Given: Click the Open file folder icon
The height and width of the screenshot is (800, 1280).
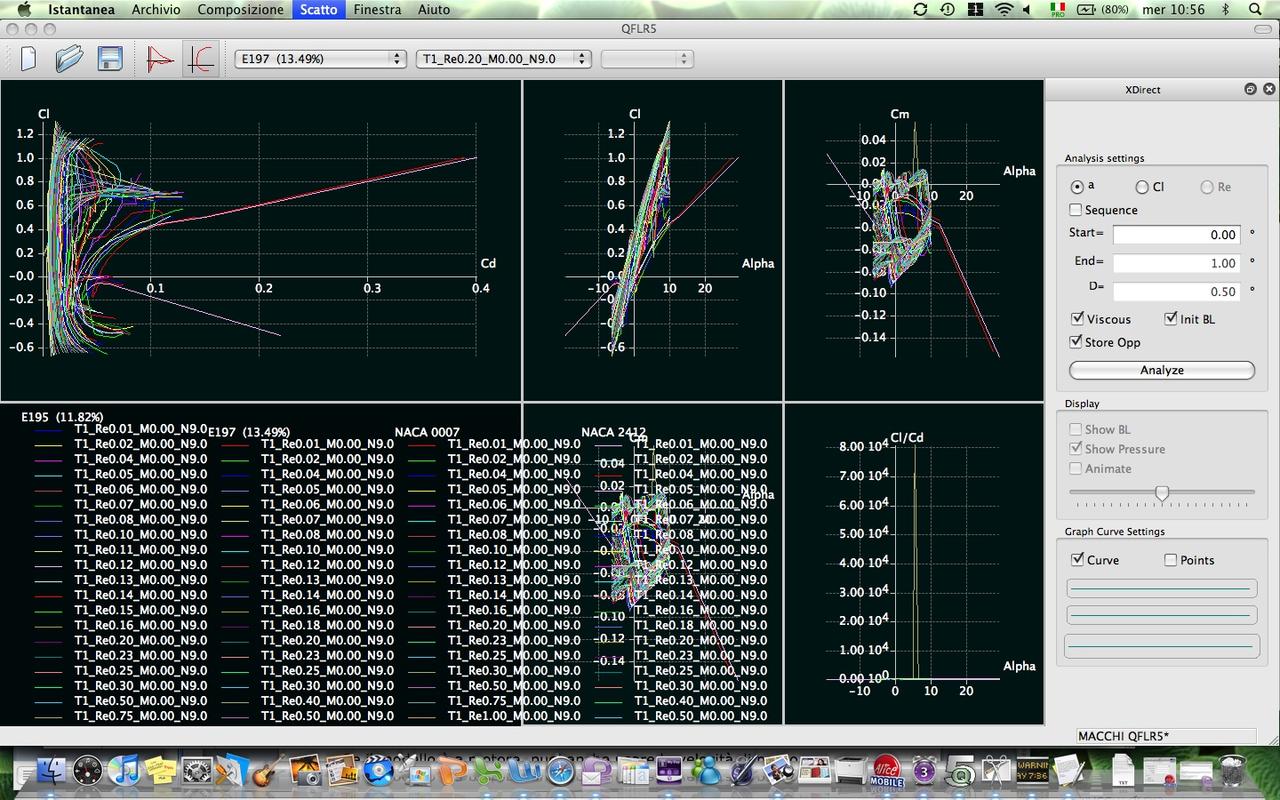Looking at the screenshot, I should point(69,59).
